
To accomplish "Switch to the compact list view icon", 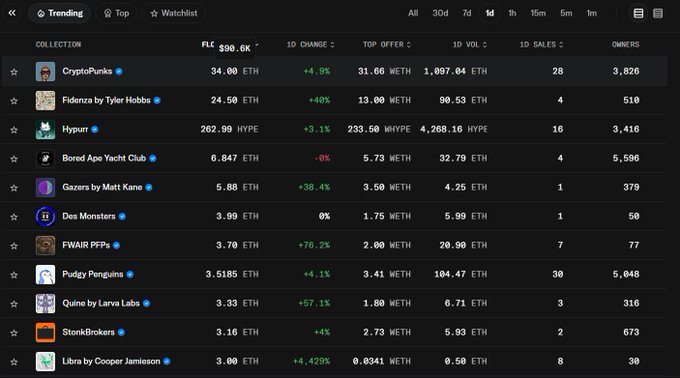I will pyautogui.click(x=658, y=13).
